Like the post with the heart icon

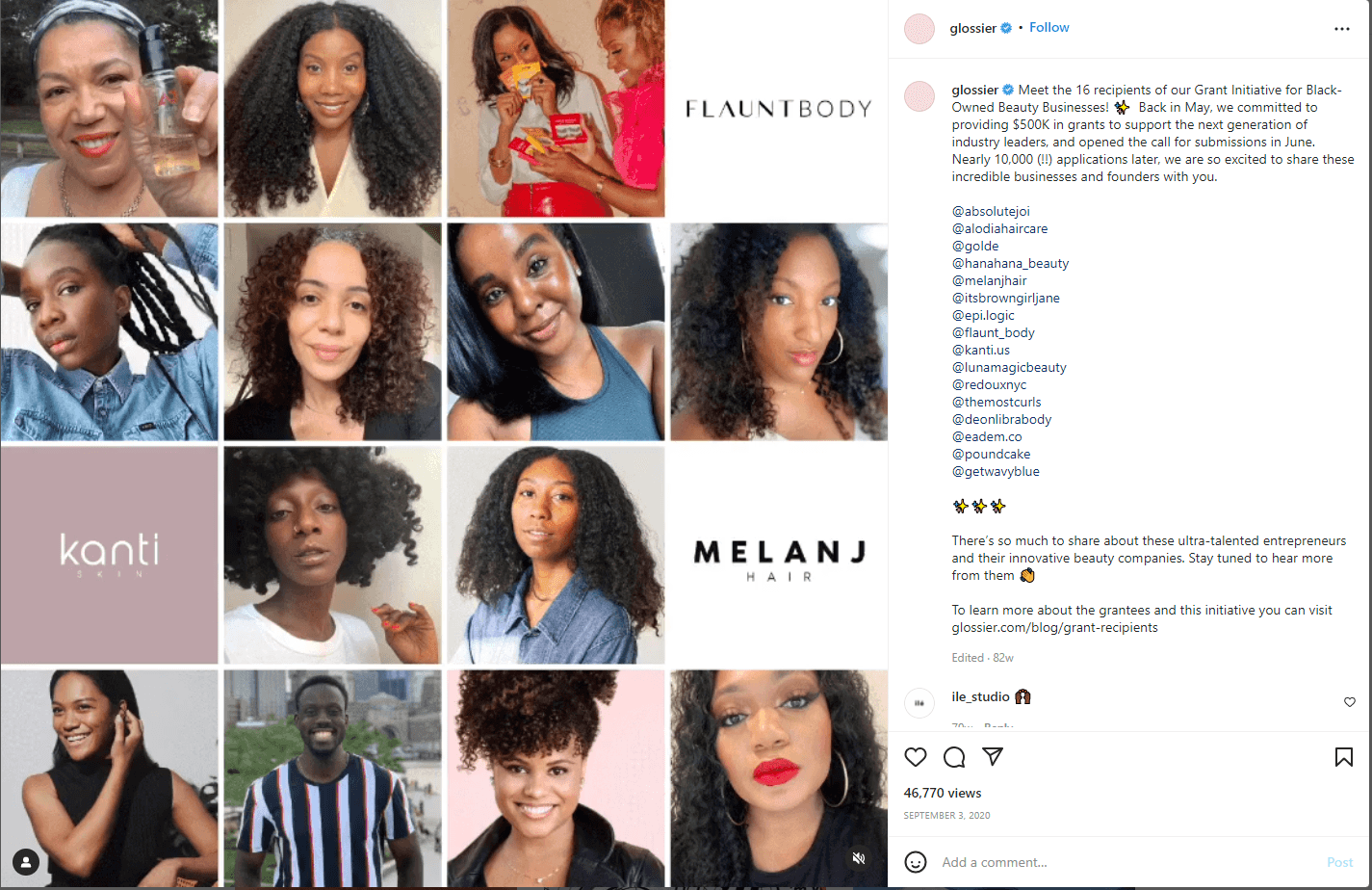click(916, 757)
